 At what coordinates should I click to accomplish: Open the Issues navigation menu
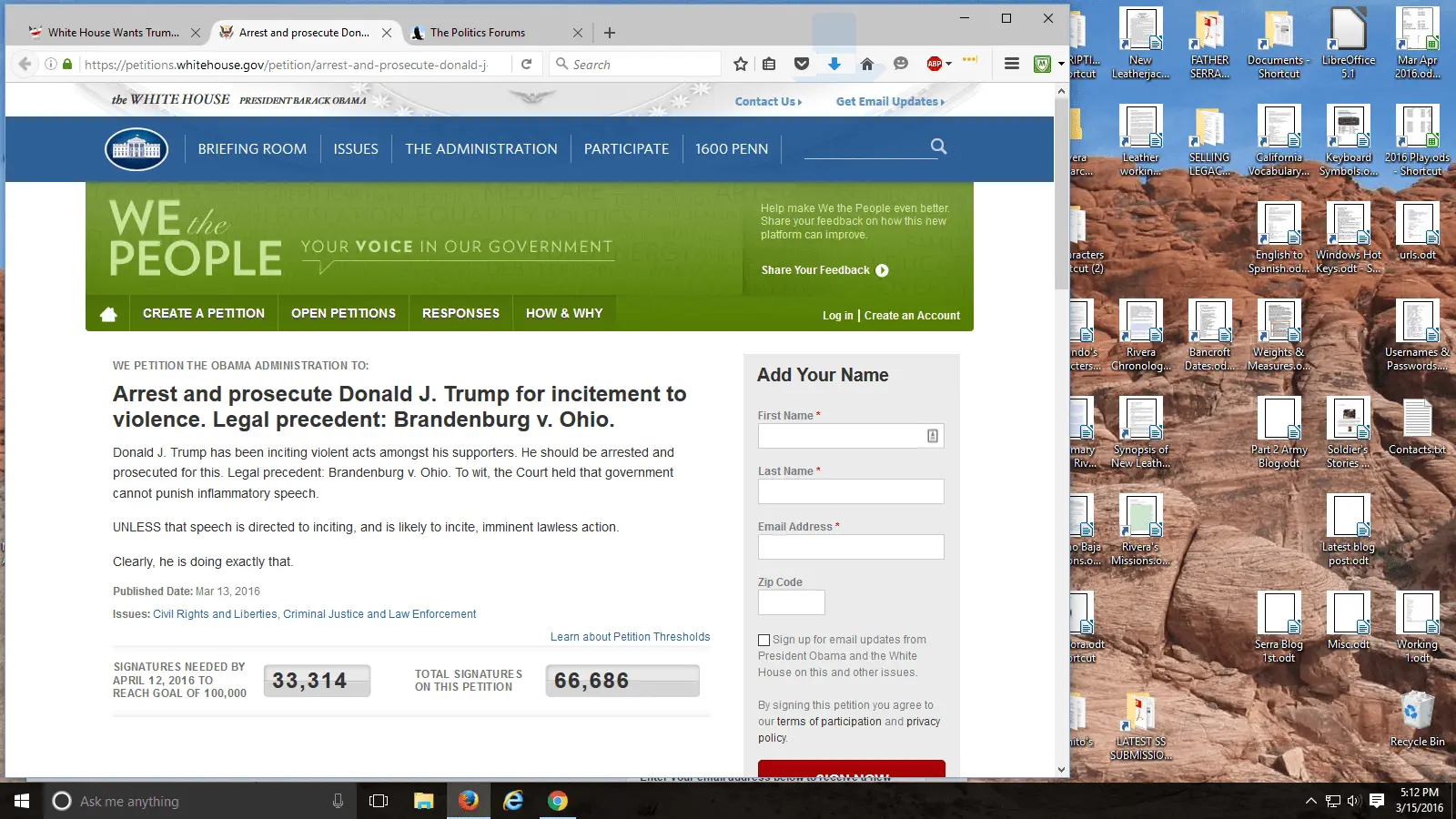point(356,149)
